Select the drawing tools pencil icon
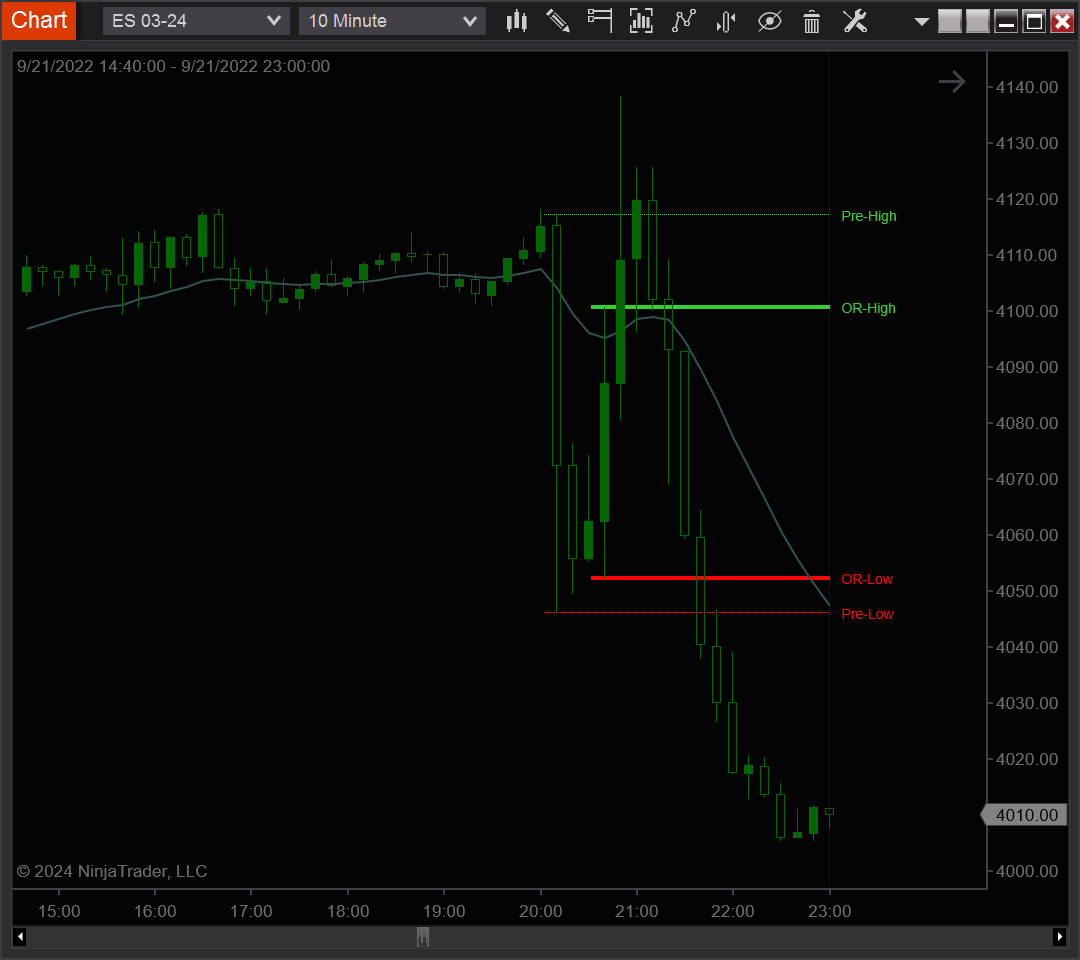Viewport: 1080px width, 960px height. point(558,21)
